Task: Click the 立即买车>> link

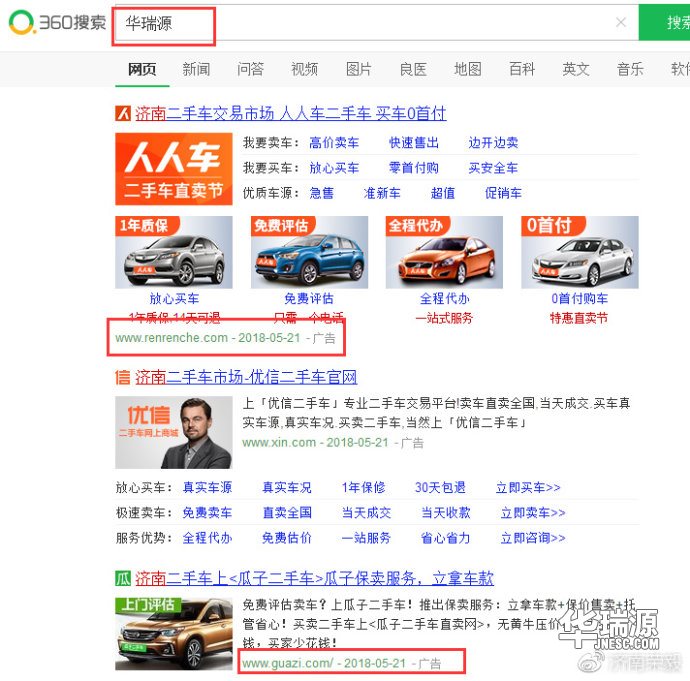Action: pos(528,487)
